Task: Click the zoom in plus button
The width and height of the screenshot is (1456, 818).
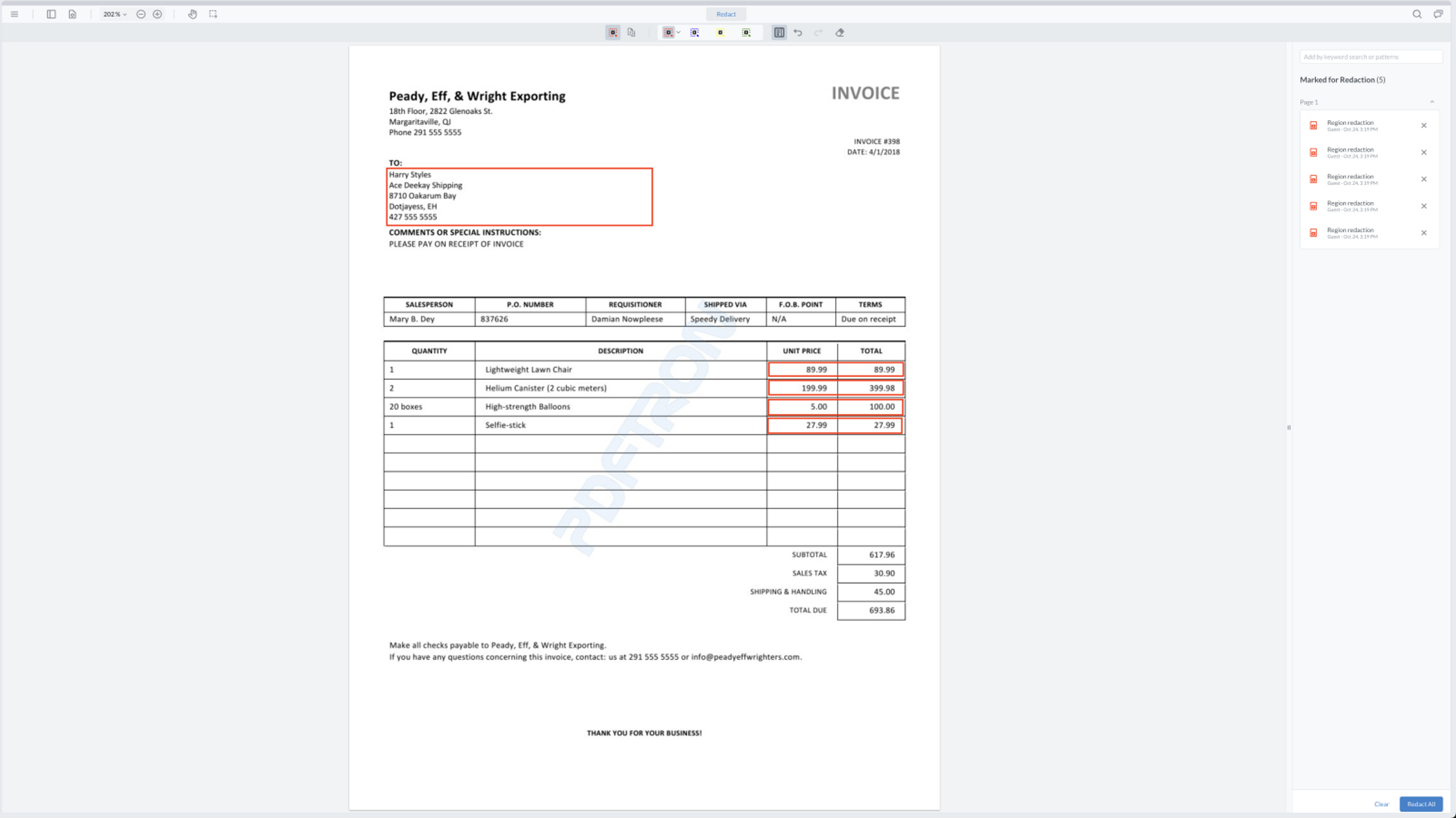Action: [158, 14]
